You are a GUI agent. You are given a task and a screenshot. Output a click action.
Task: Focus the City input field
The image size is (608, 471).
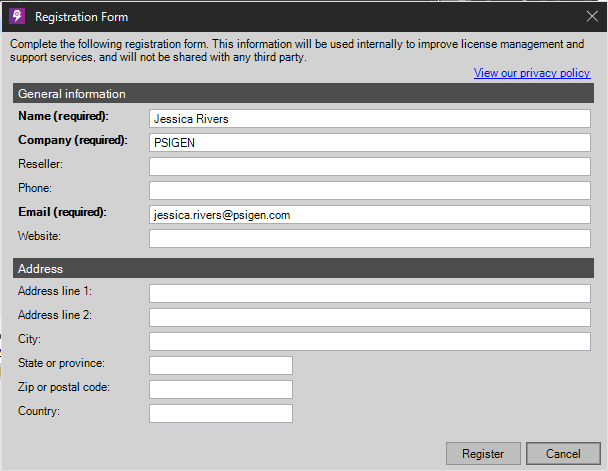[x=370, y=342]
